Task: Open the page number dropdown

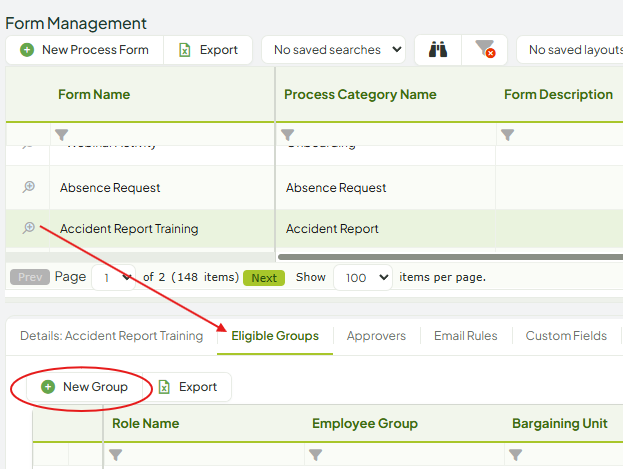Action: pos(114,277)
